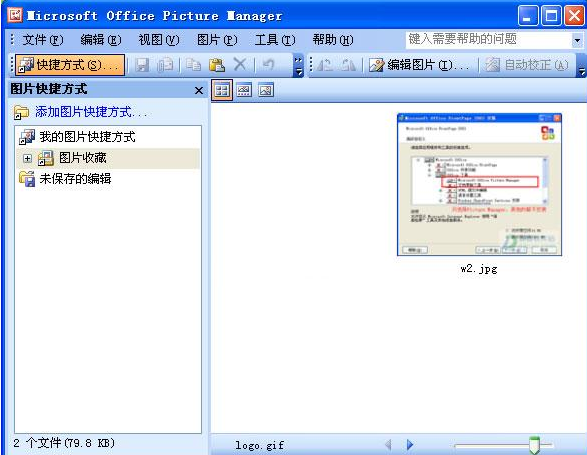Click the Picture Manager title bar icon
The height and width of the screenshot is (455, 587).
click(15, 15)
